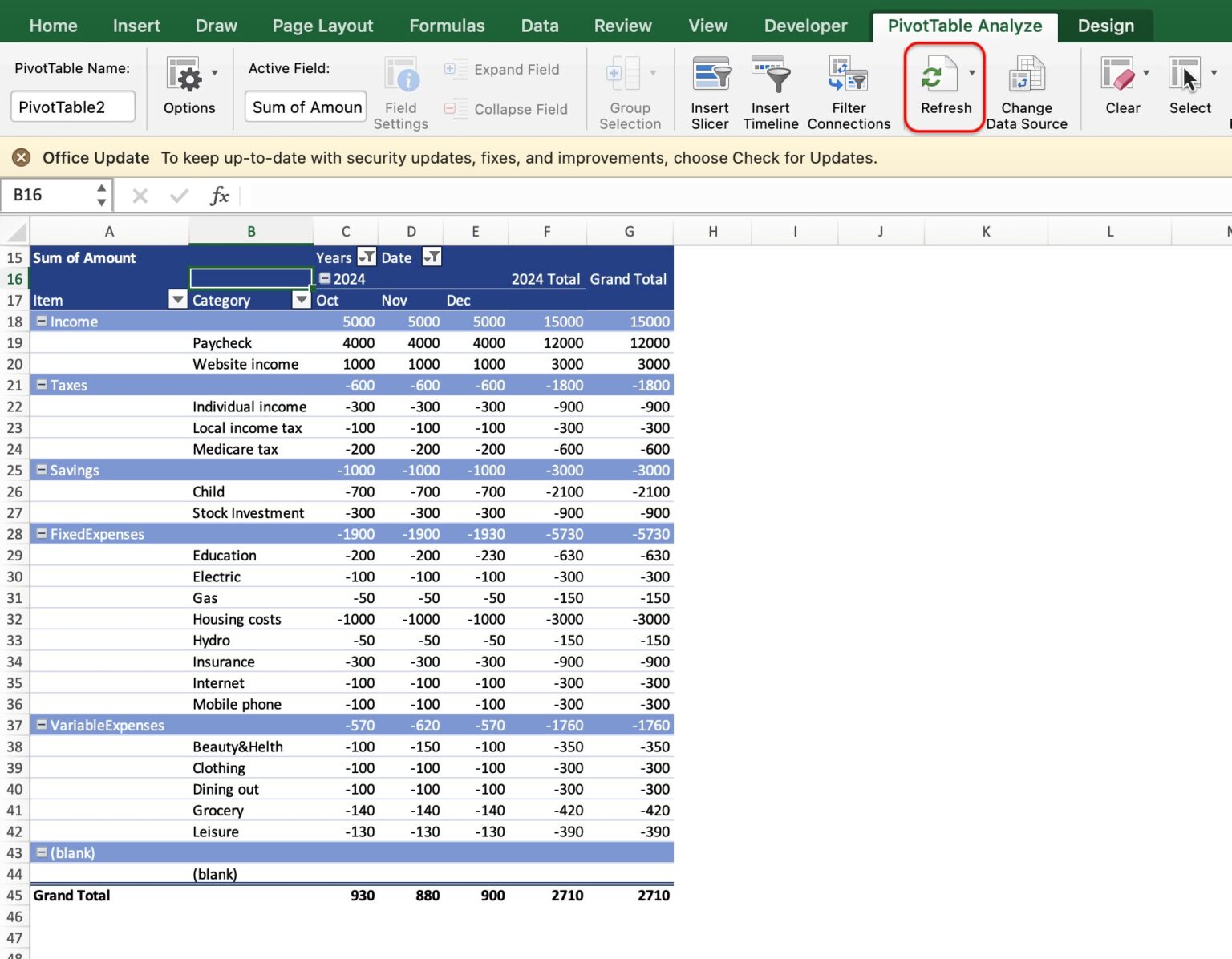This screenshot has width=1232, height=959.
Task: Switch to the Home tab
Action: (54, 26)
